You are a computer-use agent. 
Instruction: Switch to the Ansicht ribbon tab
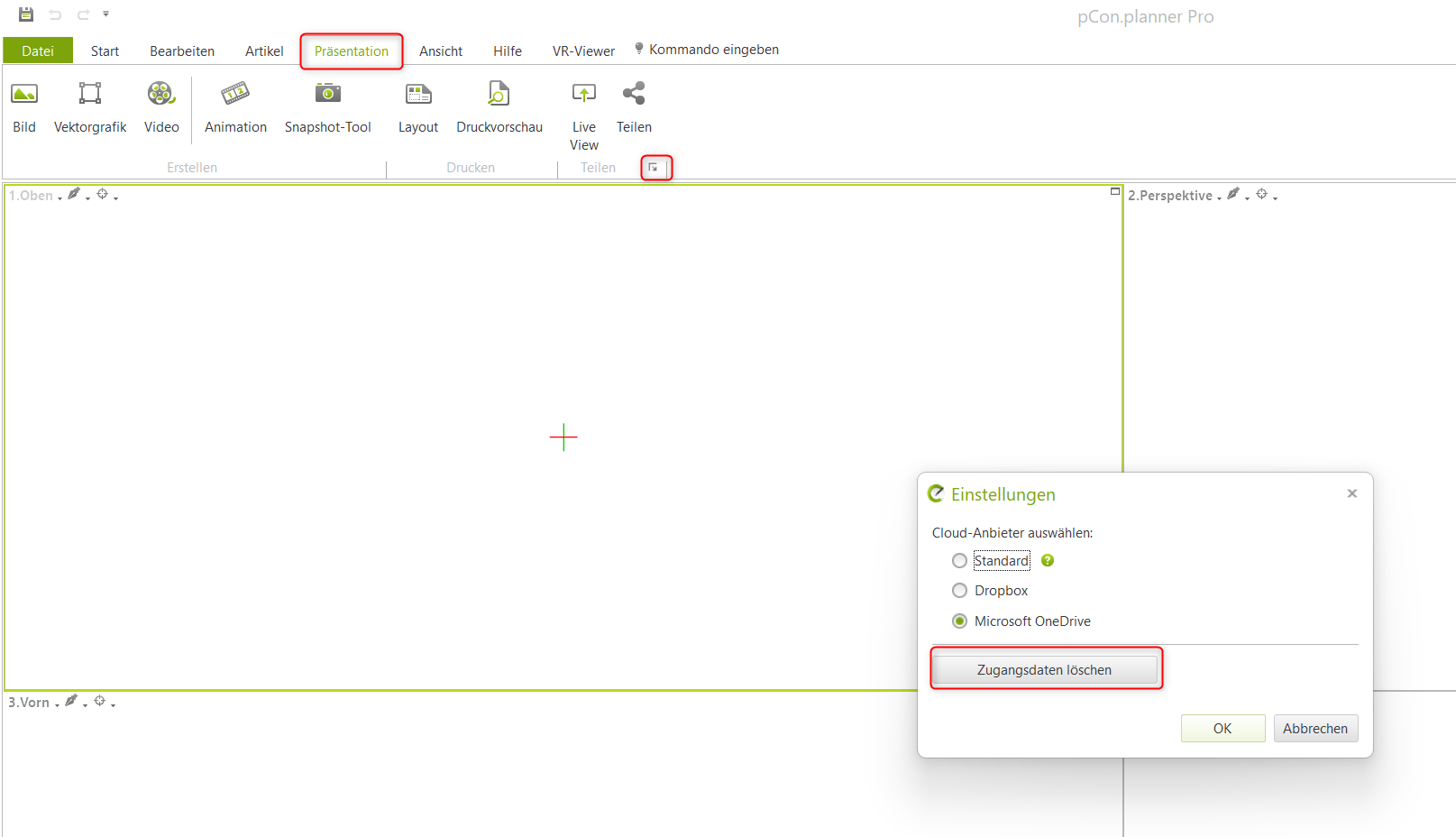(441, 51)
